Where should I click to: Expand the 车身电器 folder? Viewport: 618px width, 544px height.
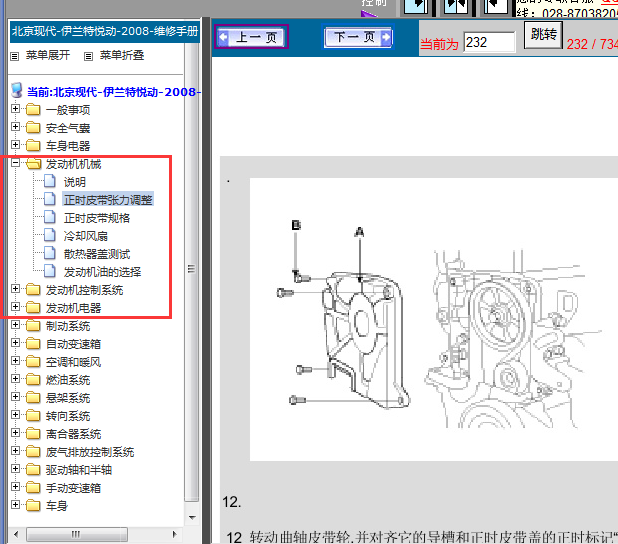click(15, 145)
